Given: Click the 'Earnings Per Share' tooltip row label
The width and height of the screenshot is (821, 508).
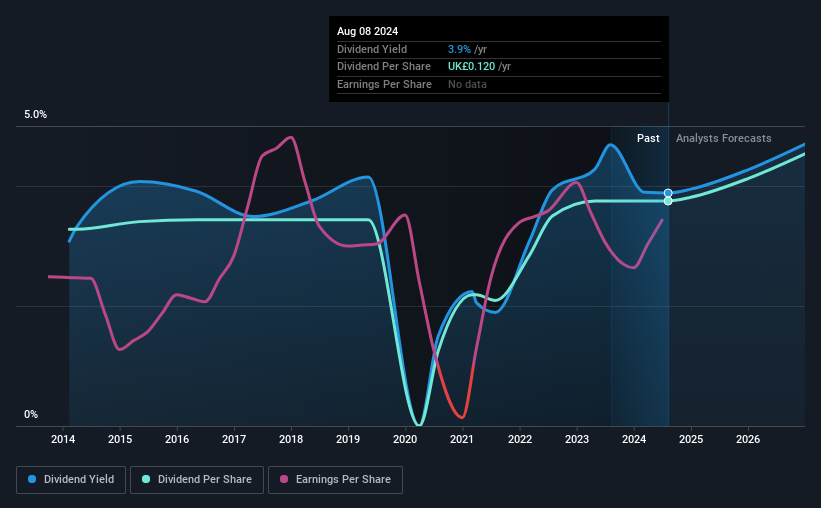Looking at the screenshot, I should tap(384, 84).
